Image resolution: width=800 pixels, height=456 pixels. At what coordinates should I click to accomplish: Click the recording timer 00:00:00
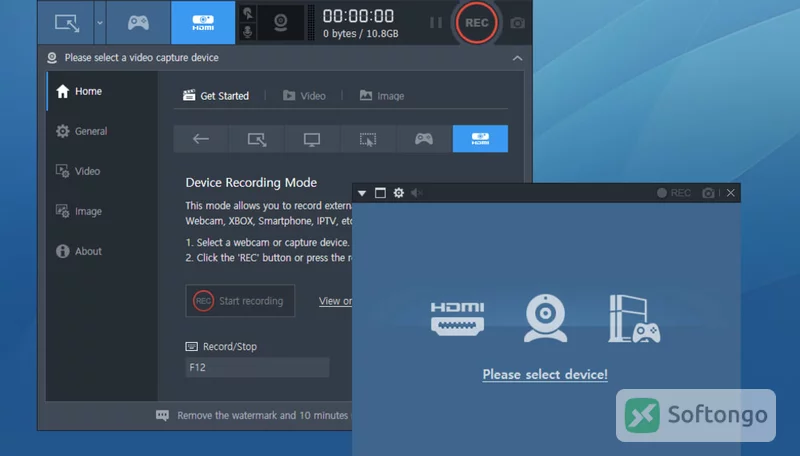[x=358, y=16]
